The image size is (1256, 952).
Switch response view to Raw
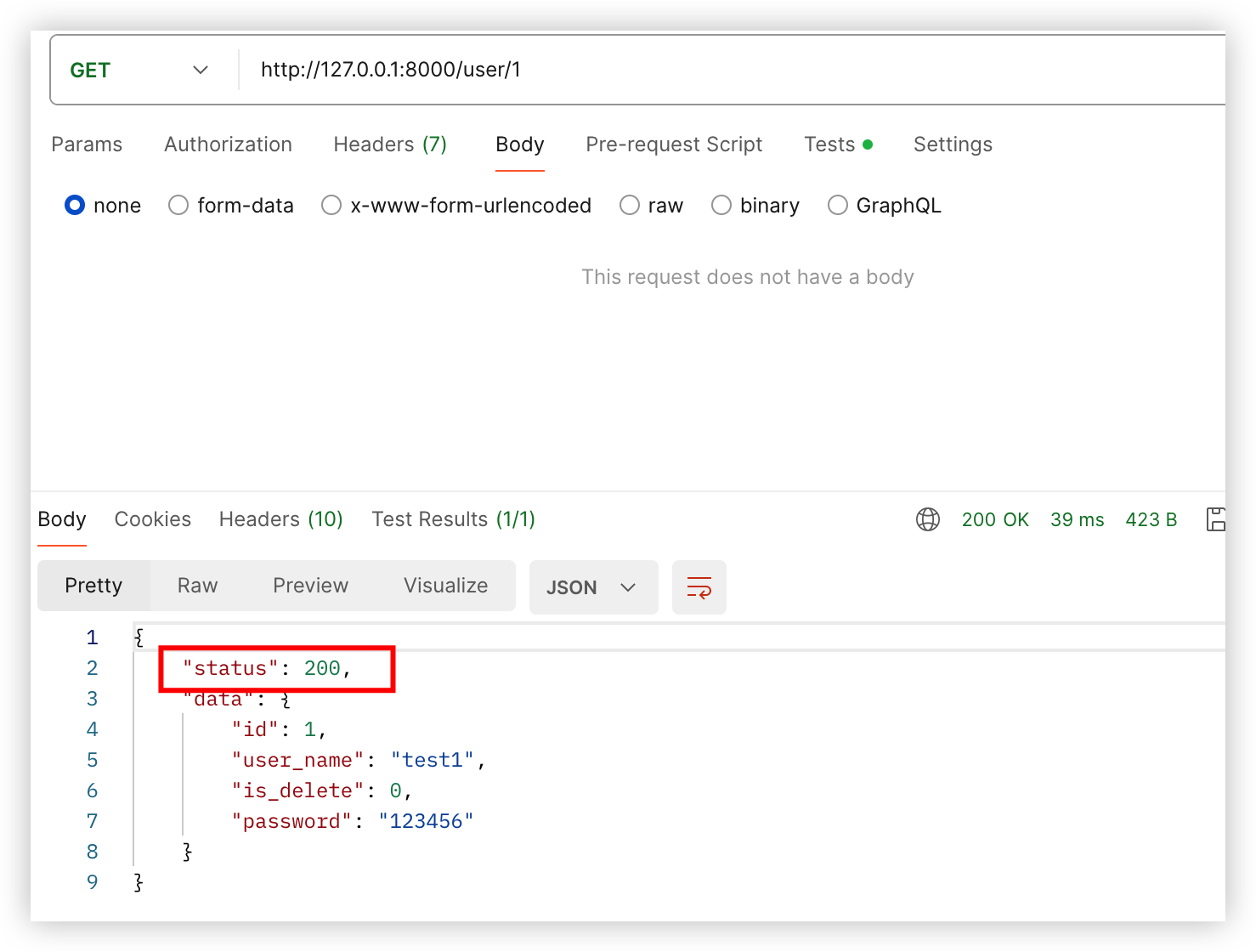point(197,586)
